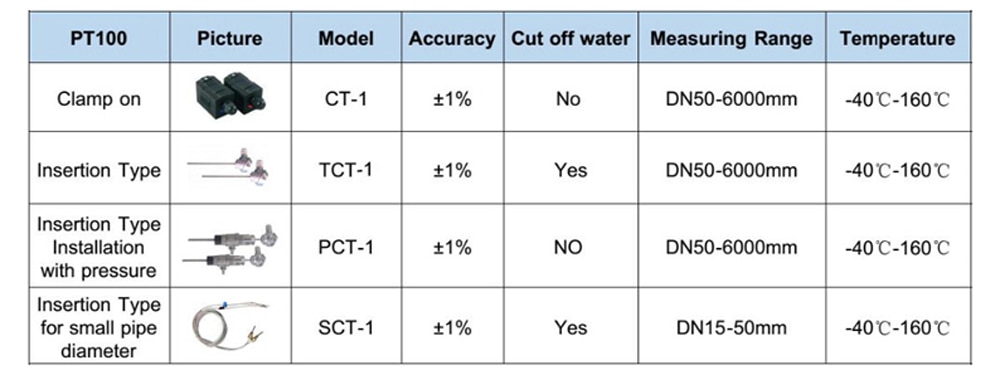The image size is (1000, 375).
Task: Click the Cut off water header
Action: [570, 38]
